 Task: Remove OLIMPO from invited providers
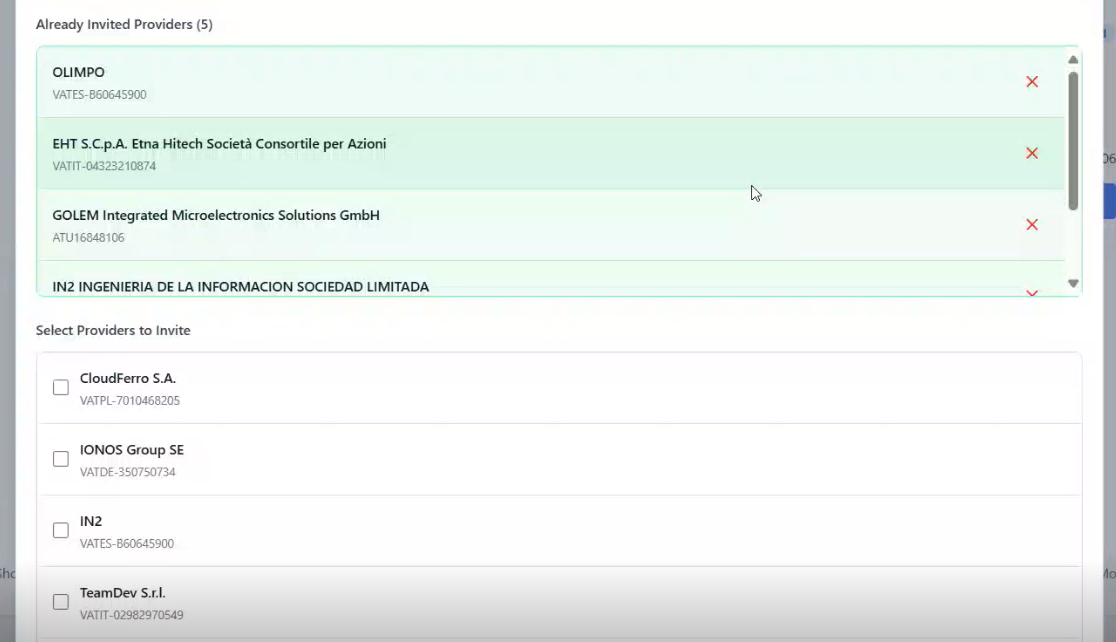[1032, 82]
